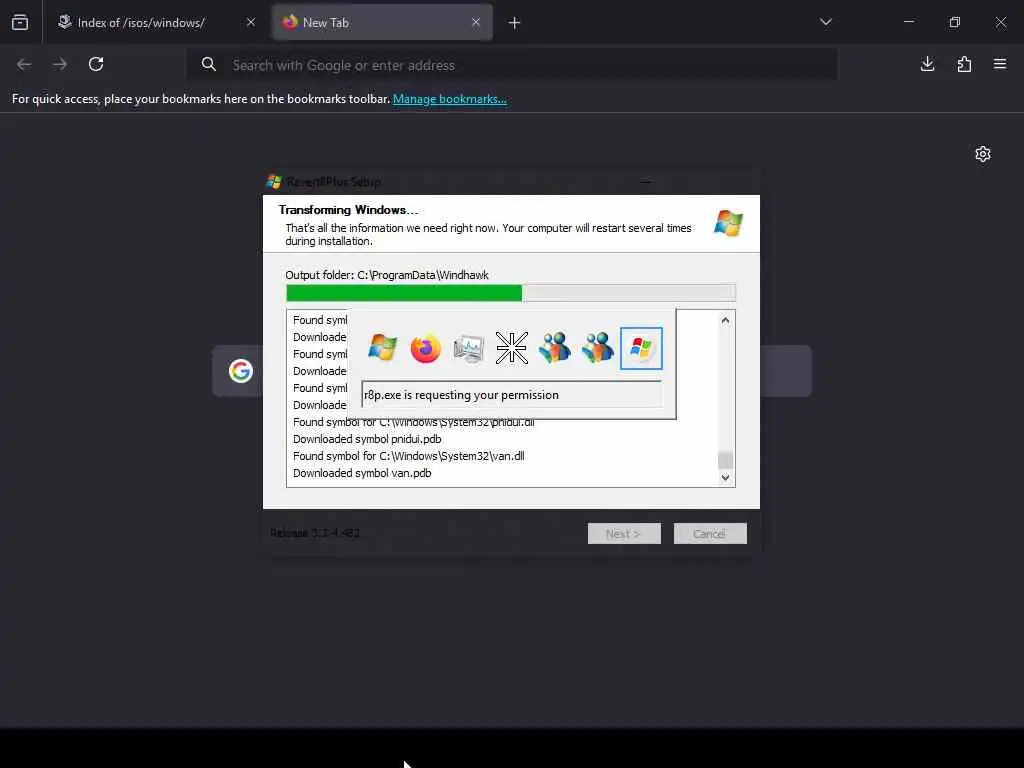Viewport: 1024px width, 768px height.
Task: Open the Firefox extensions puzzle icon
Action: [964, 64]
